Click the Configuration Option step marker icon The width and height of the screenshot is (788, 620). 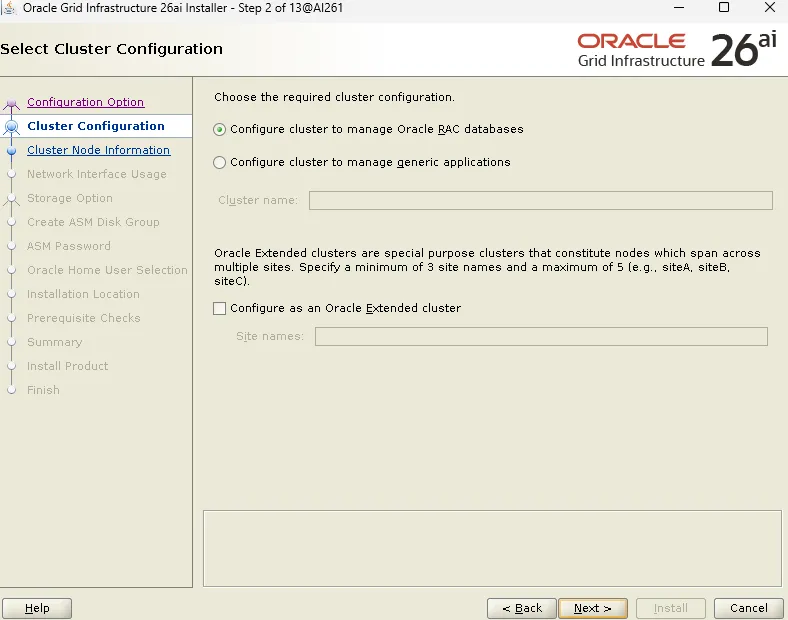[x=12, y=105]
